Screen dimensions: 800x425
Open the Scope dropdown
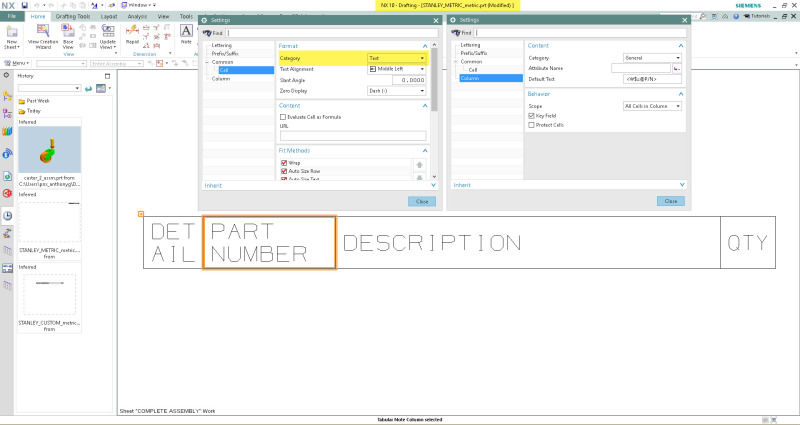tap(653, 106)
